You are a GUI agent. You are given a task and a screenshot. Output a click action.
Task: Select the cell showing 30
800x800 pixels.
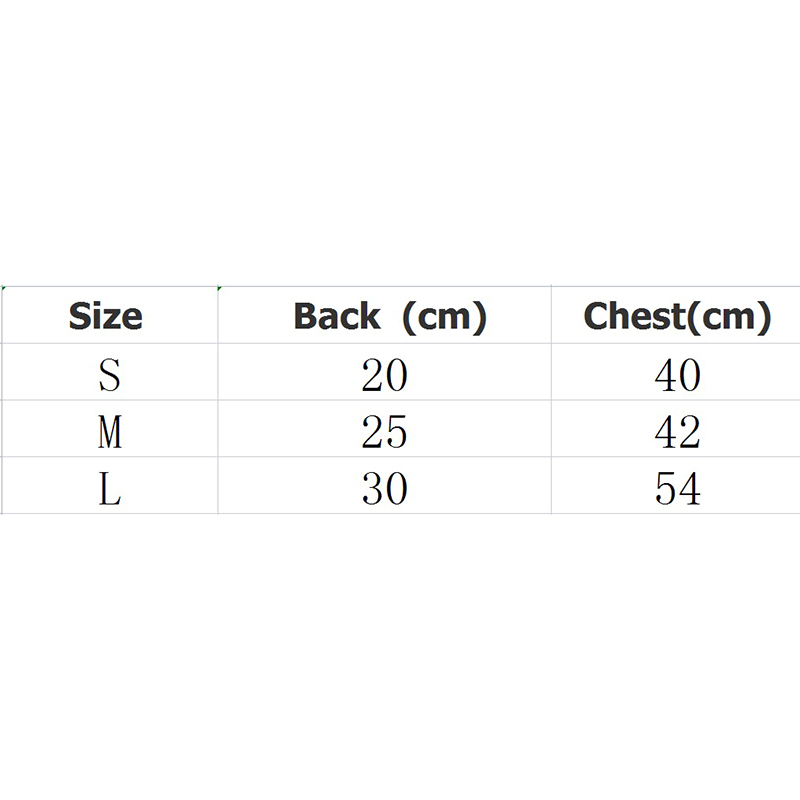tap(384, 490)
